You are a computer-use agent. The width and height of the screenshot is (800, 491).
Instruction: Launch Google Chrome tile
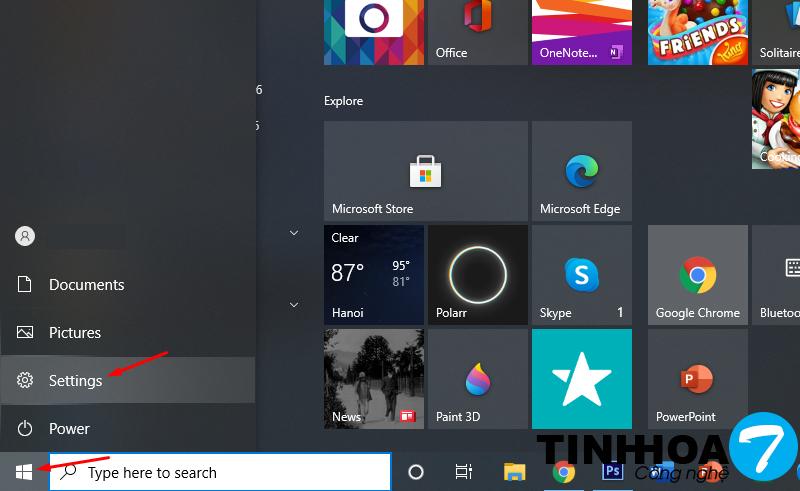(x=697, y=275)
